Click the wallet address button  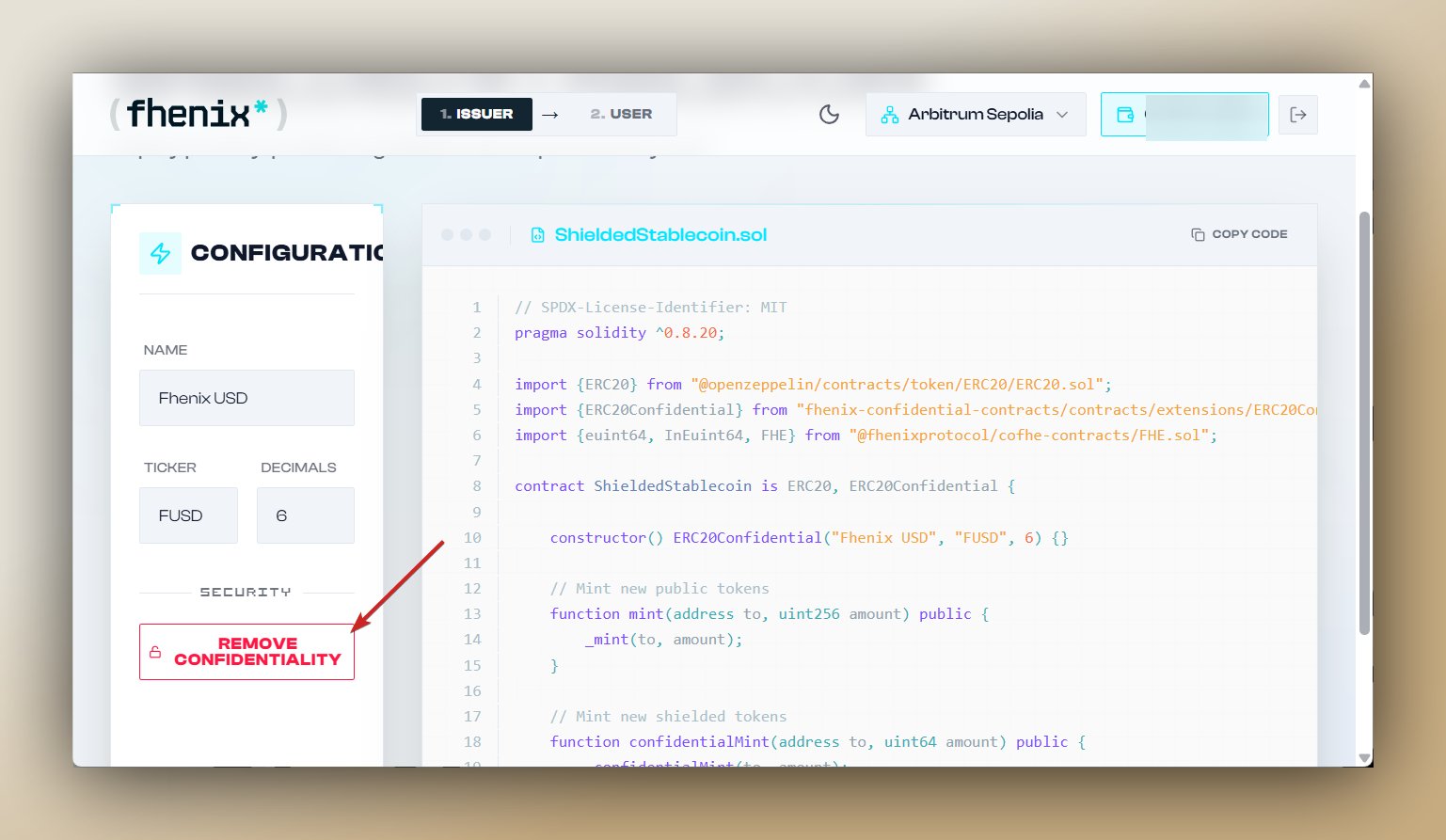1184,115
